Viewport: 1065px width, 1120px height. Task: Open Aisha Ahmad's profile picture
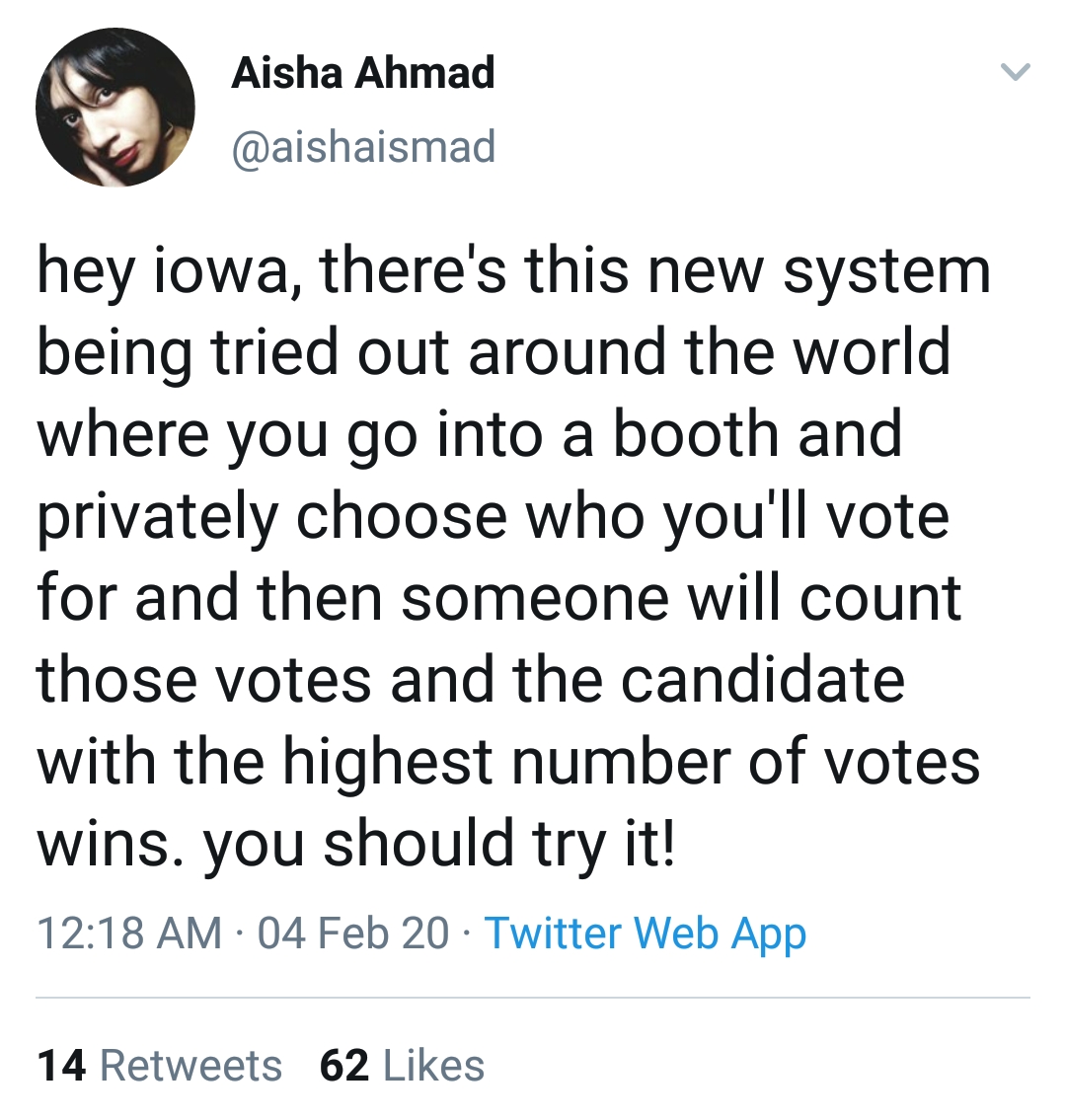click(115, 108)
